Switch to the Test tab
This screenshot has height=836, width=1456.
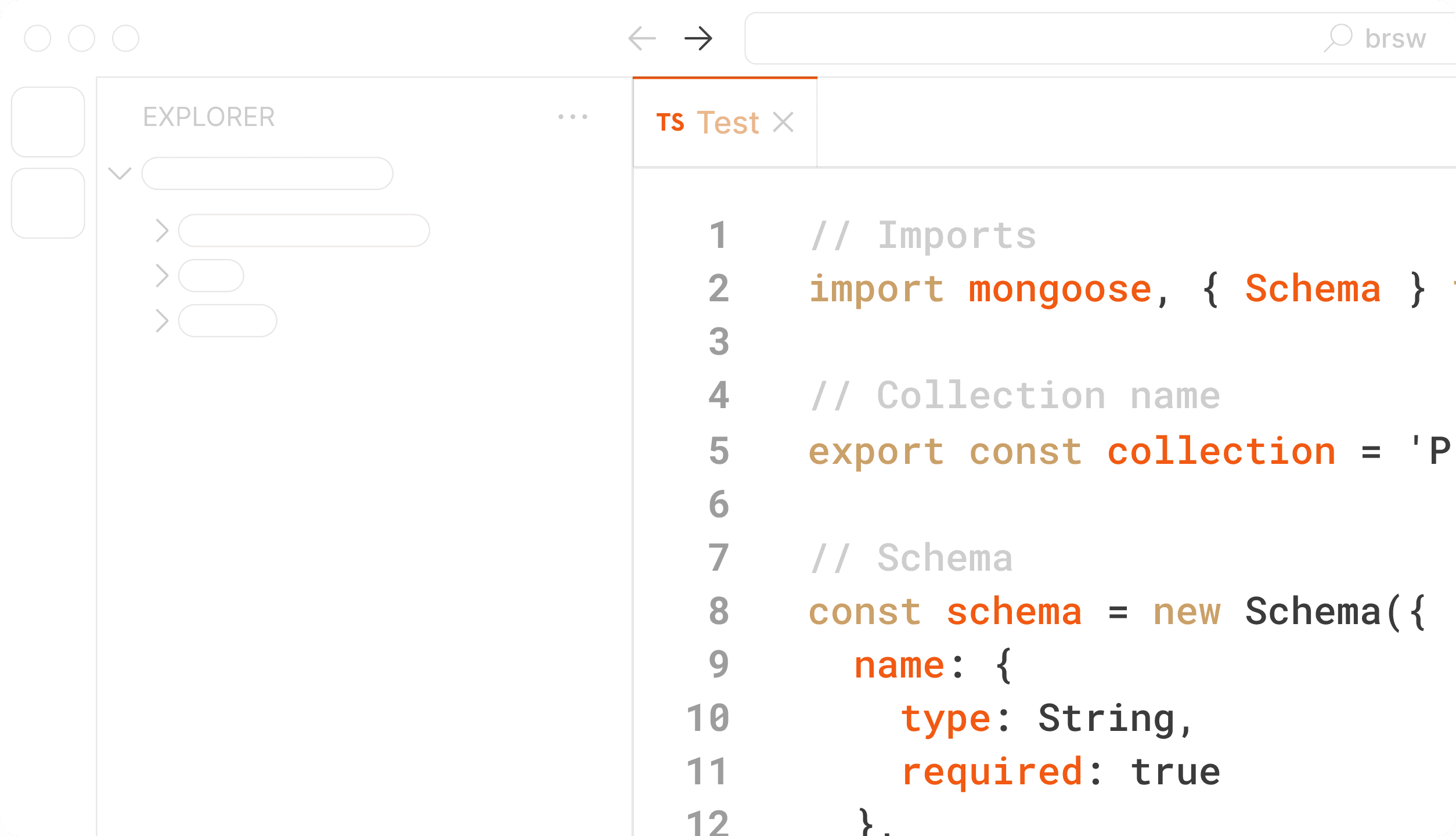click(727, 122)
